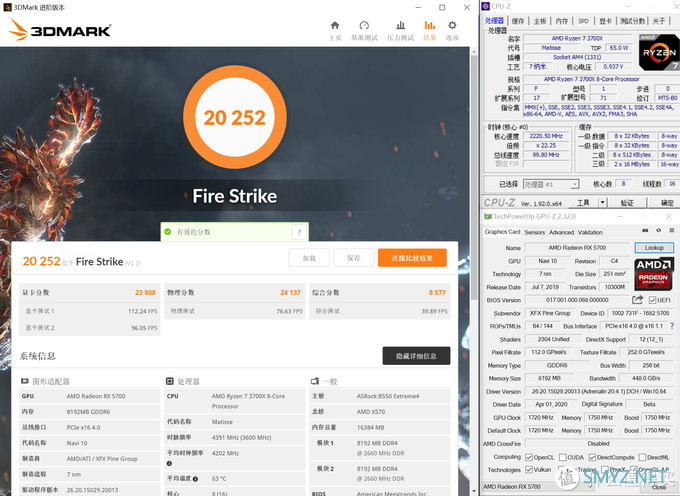This screenshot has width=680, height=496.
Task: Click the 隐藏详细信息 button
Action: [x=416, y=356]
